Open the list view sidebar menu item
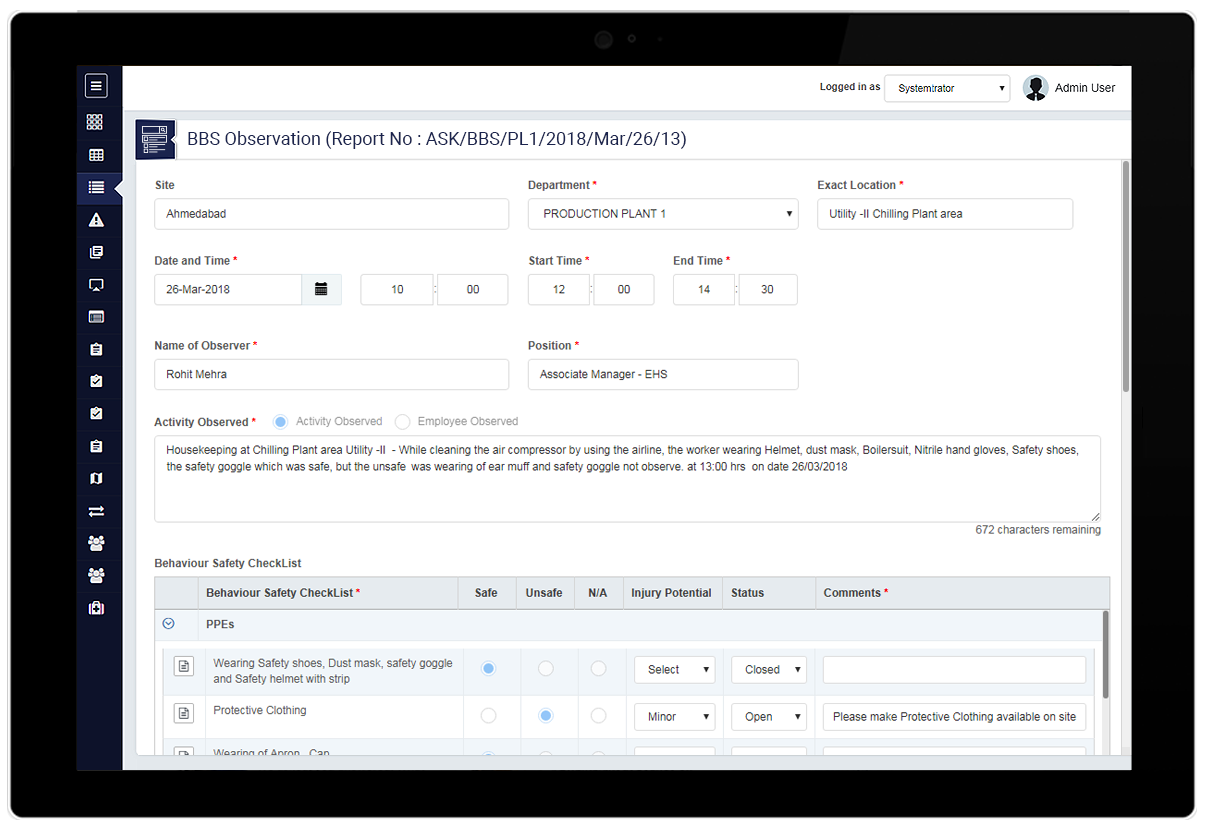Image resolution: width=1205 pixels, height=828 pixels. [96, 187]
